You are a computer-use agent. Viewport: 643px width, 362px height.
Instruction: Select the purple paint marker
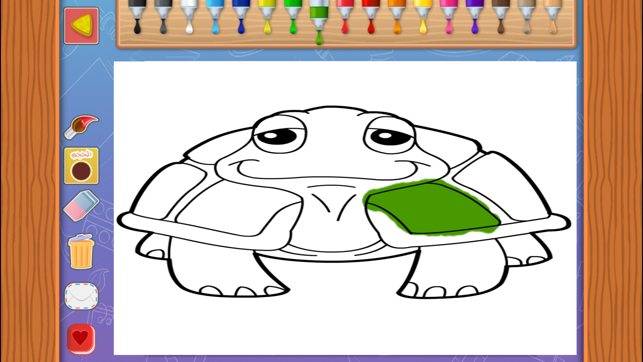coord(475,16)
